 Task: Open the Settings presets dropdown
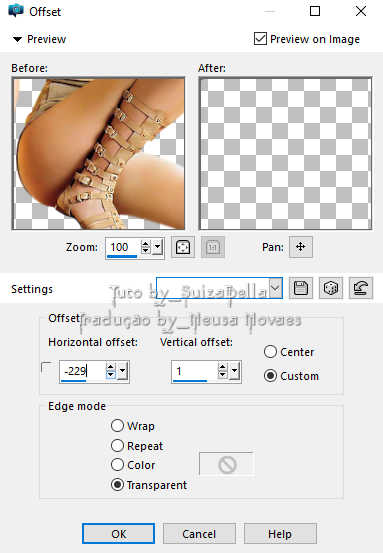[275, 288]
